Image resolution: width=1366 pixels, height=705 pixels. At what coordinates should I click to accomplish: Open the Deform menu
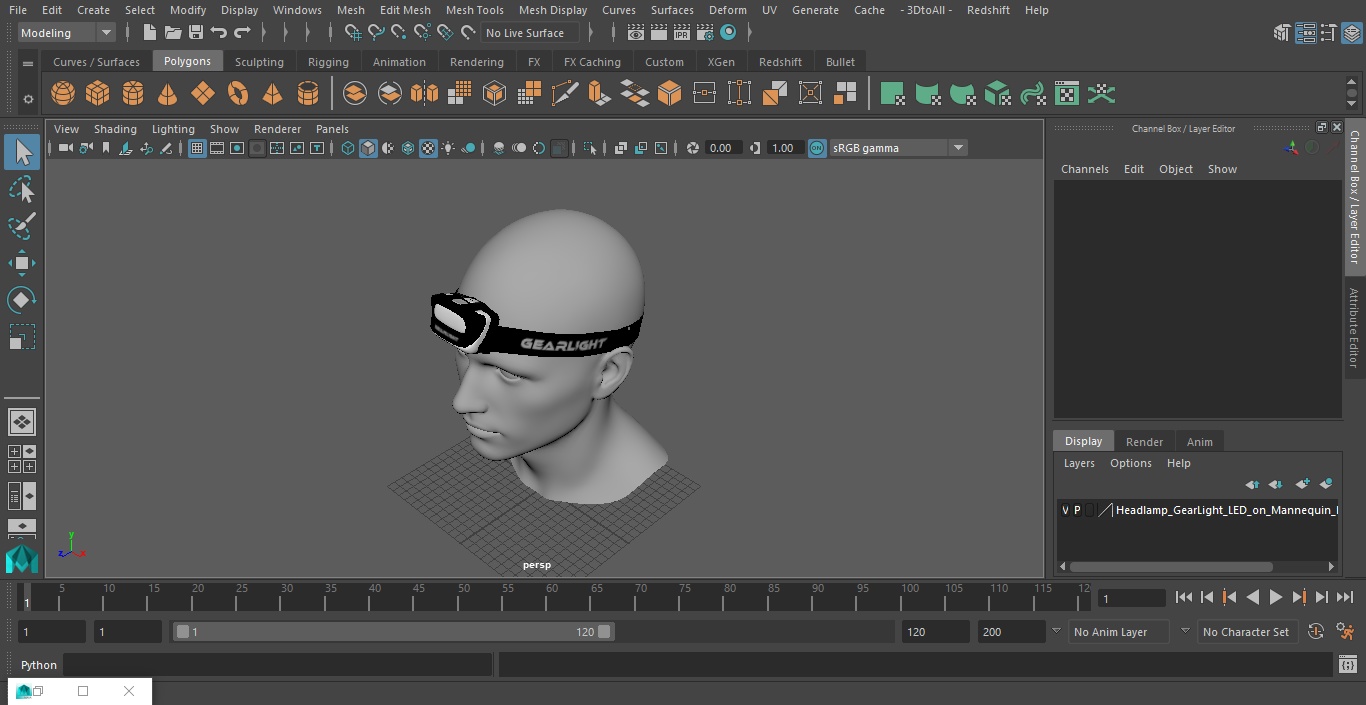point(727,10)
